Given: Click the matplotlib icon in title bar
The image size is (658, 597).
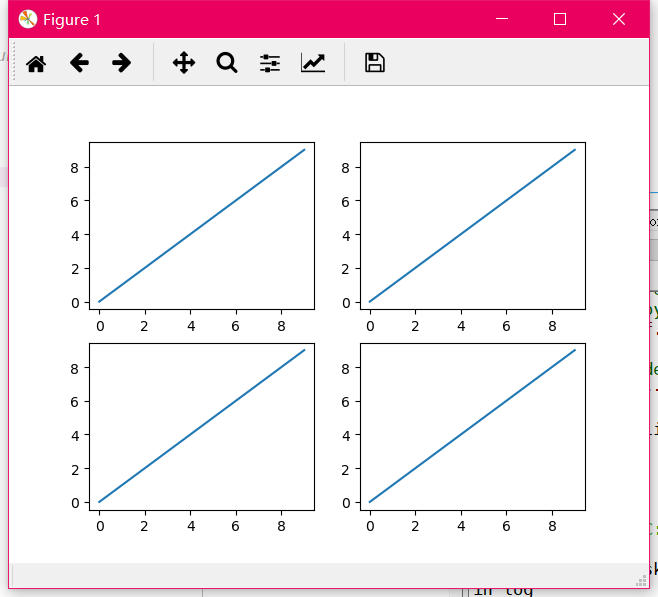Looking at the screenshot, I should [x=28, y=19].
